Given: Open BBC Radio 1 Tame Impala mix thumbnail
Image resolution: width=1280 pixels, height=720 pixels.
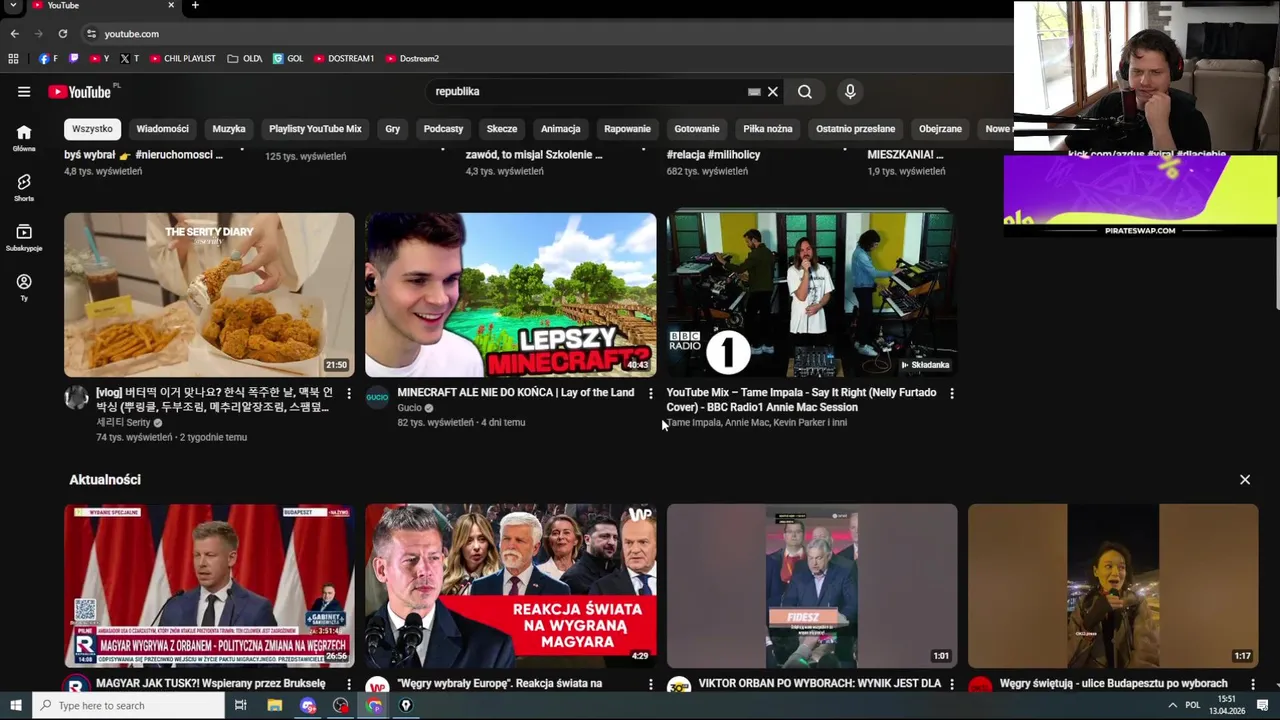Looking at the screenshot, I should click(812, 294).
